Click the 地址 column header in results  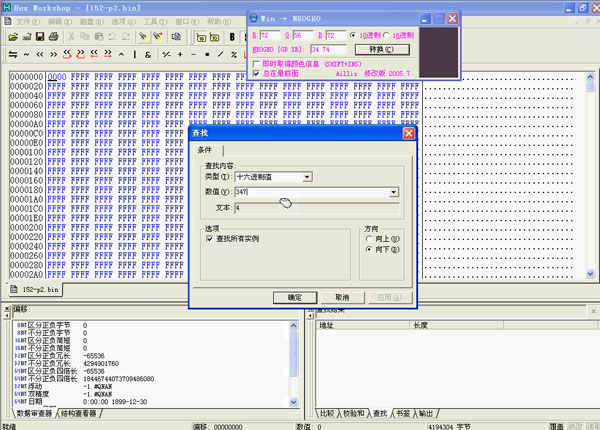363,325
